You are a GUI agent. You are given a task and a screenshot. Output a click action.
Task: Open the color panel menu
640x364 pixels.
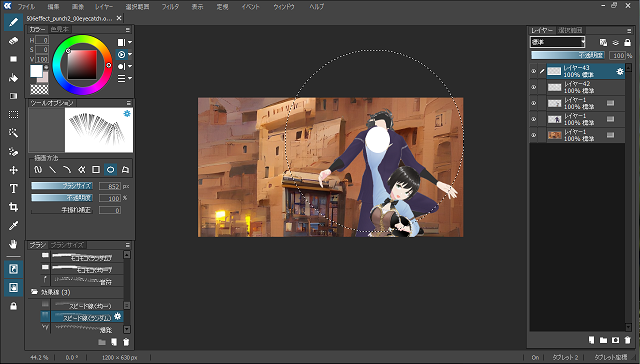[x=128, y=30]
